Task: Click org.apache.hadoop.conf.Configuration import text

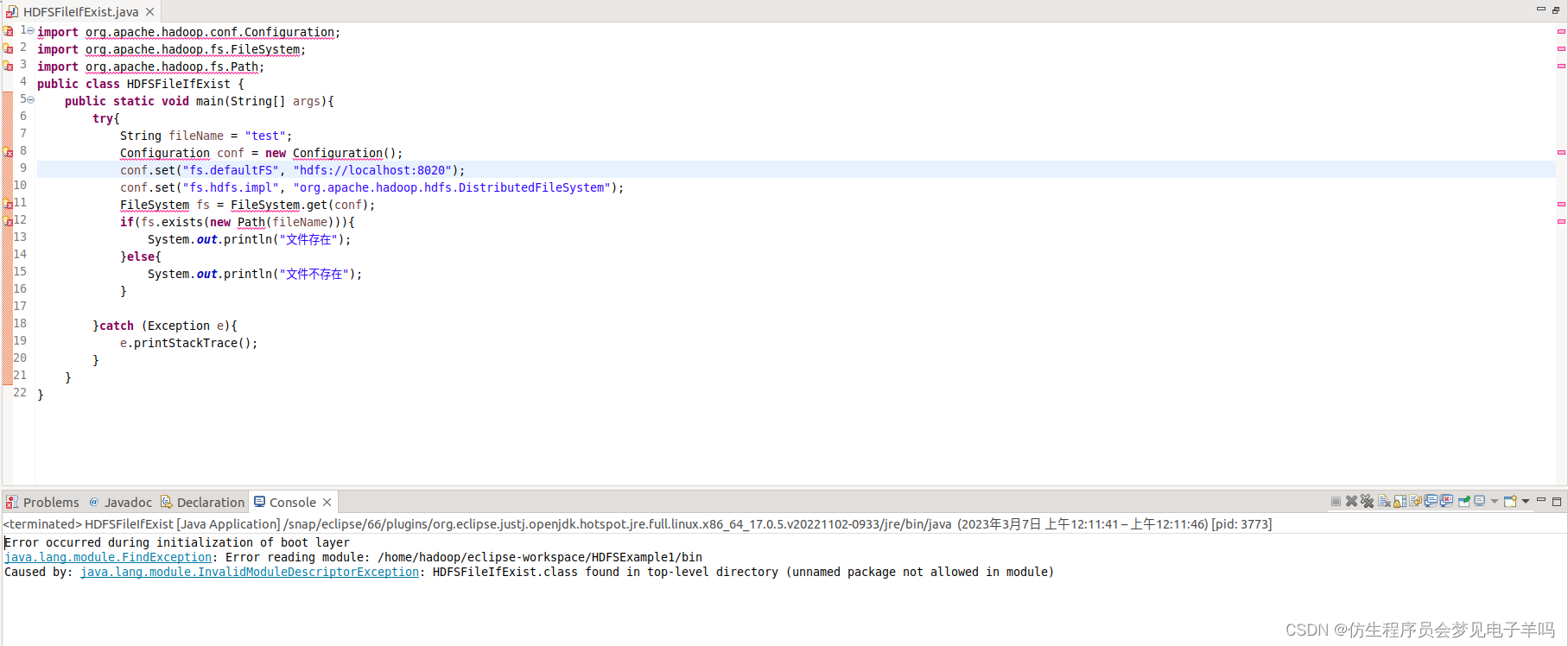Action: pos(210,32)
